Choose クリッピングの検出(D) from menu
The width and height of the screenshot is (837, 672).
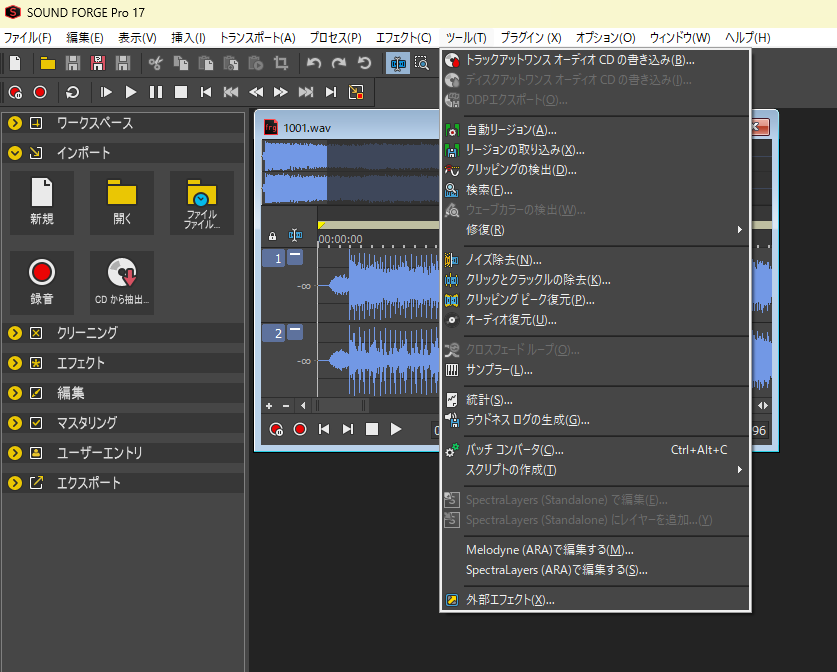click(595, 170)
